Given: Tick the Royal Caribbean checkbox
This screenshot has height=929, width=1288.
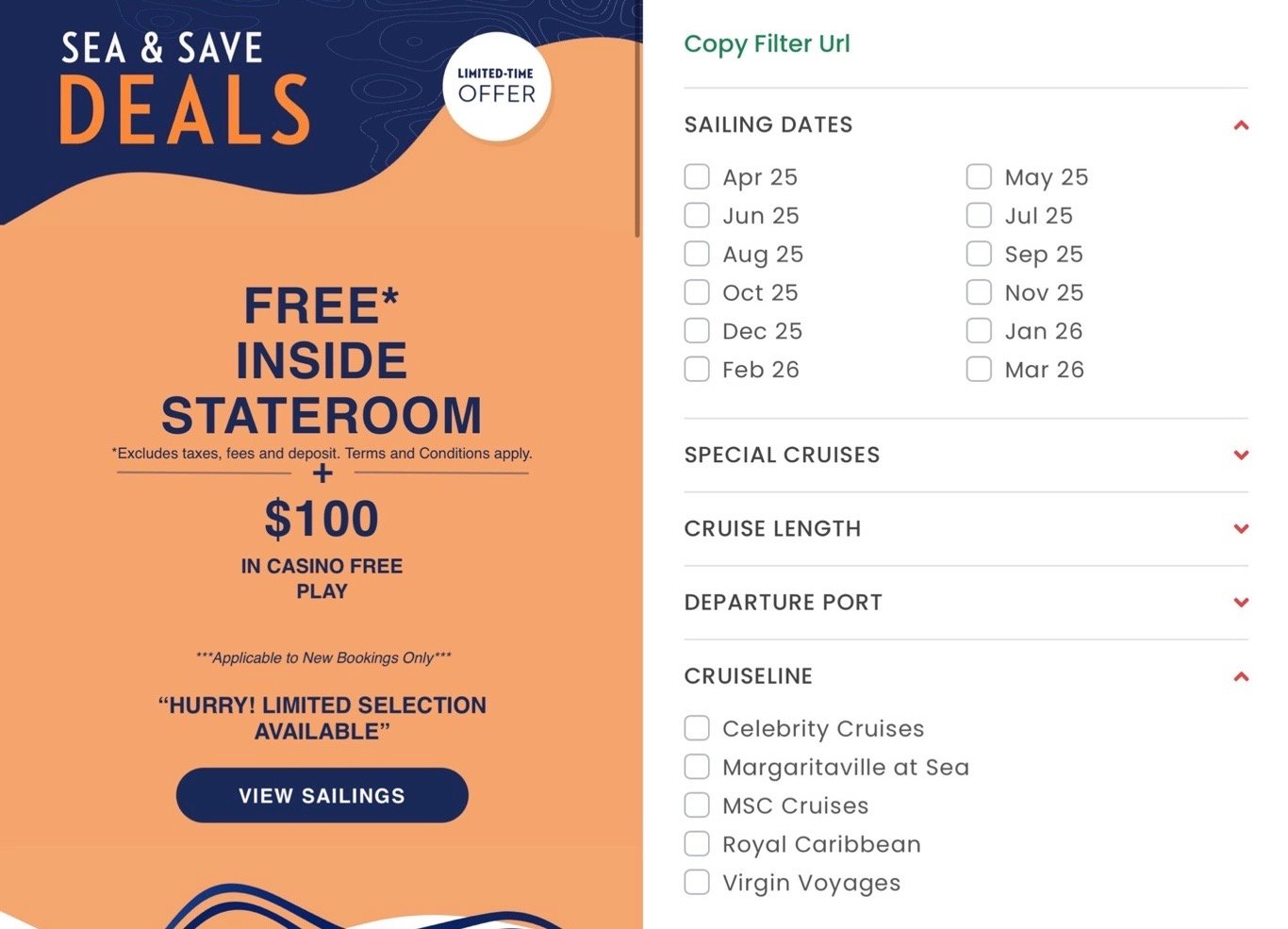Looking at the screenshot, I should [697, 843].
